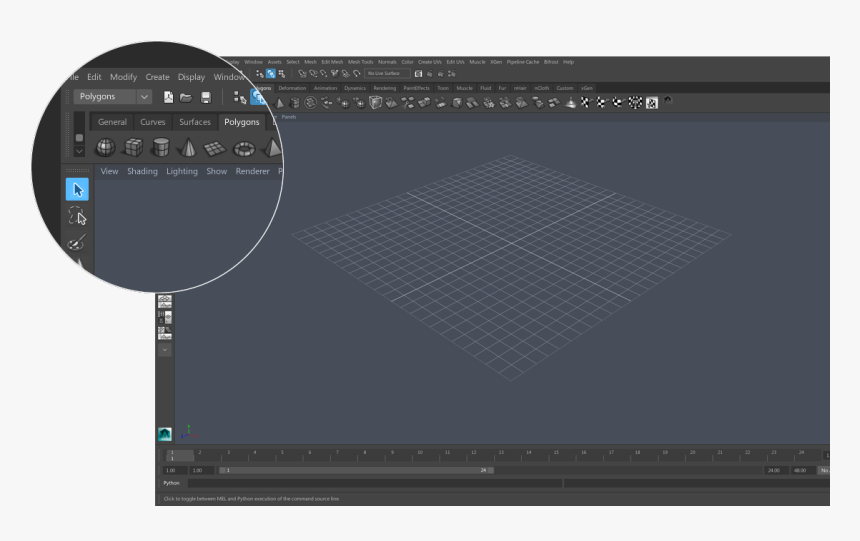The width and height of the screenshot is (860, 541).
Task: Toggle Make Live magnet icon
Action: (x=357, y=74)
